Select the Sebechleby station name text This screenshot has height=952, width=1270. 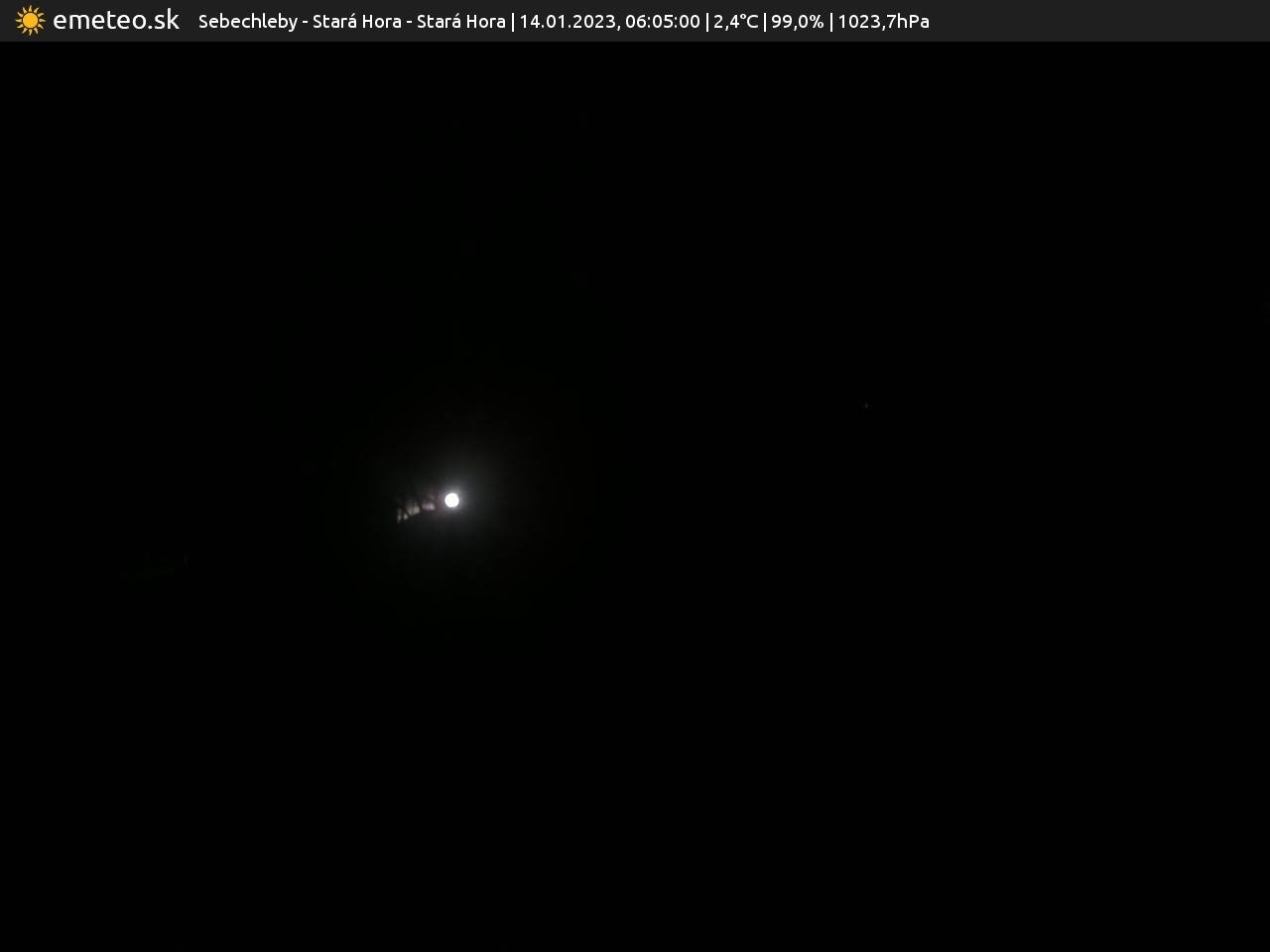coord(247,21)
